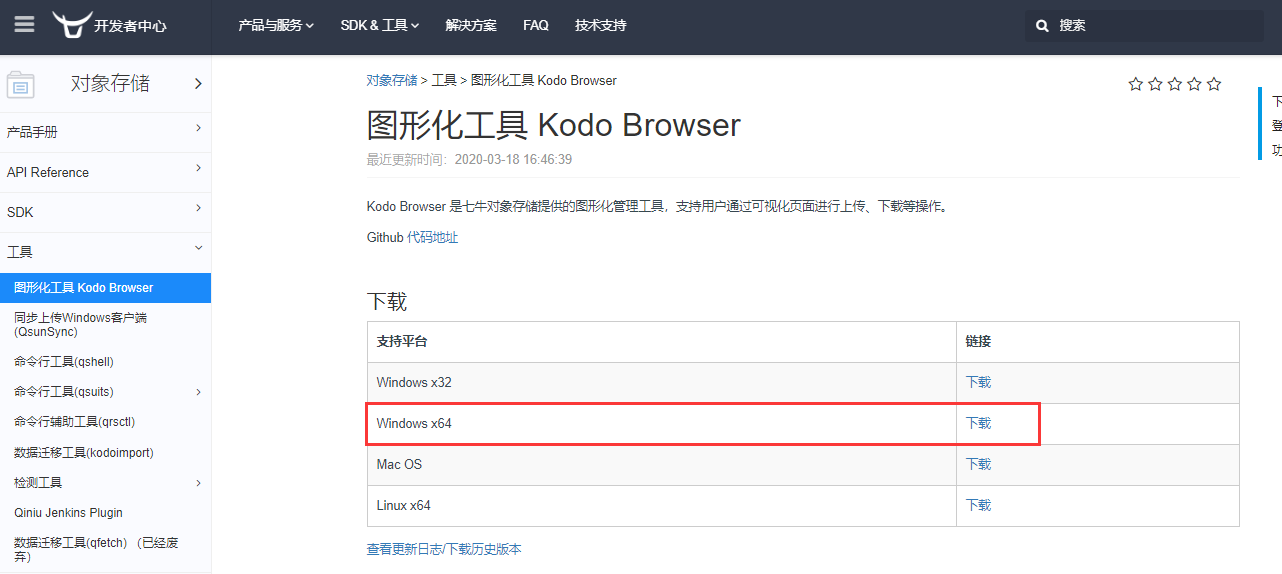Click the Mac OS table cell
This screenshot has height=574, width=1282.
(x=662, y=464)
